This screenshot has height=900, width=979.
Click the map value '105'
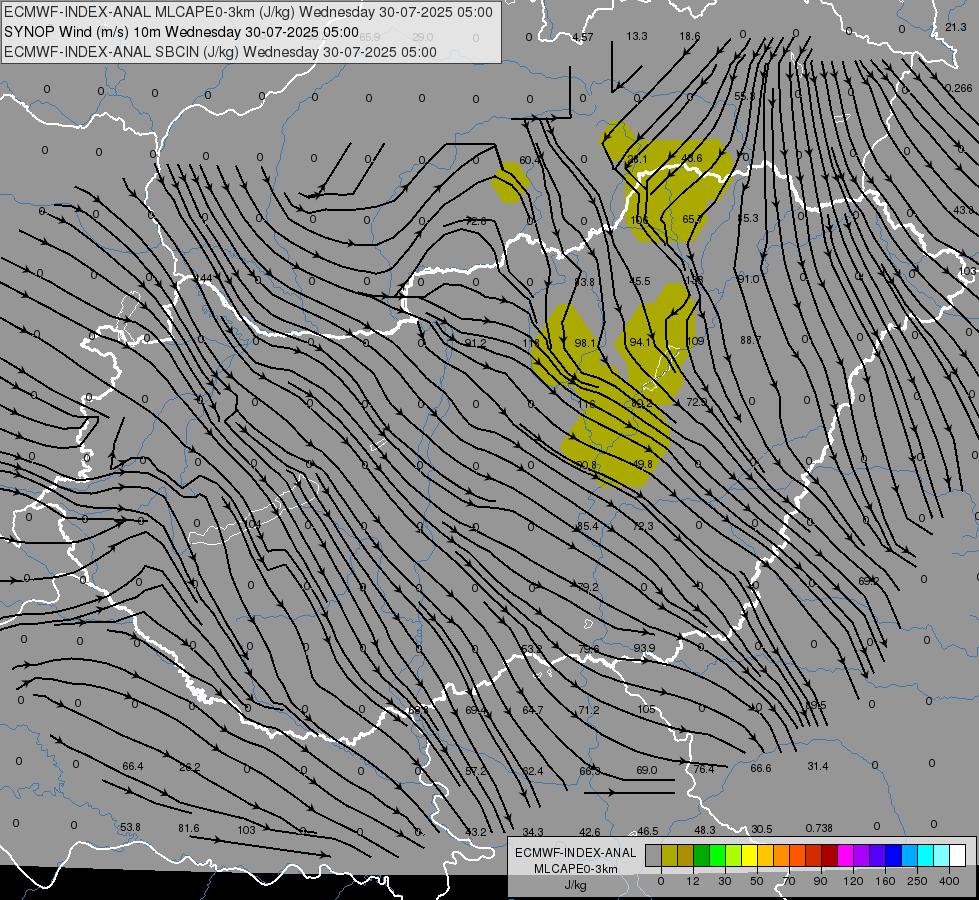(646, 709)
